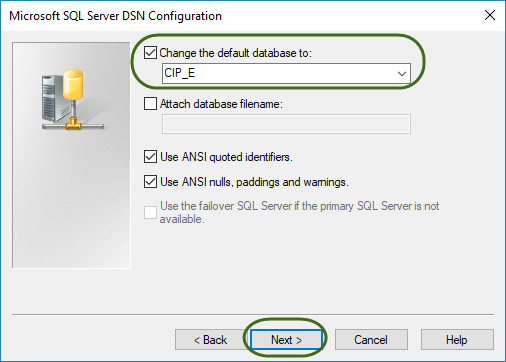The image size is (506, 362).
Task: Uncheck "Change the default database to" checkbox
Action: [150, 53]
